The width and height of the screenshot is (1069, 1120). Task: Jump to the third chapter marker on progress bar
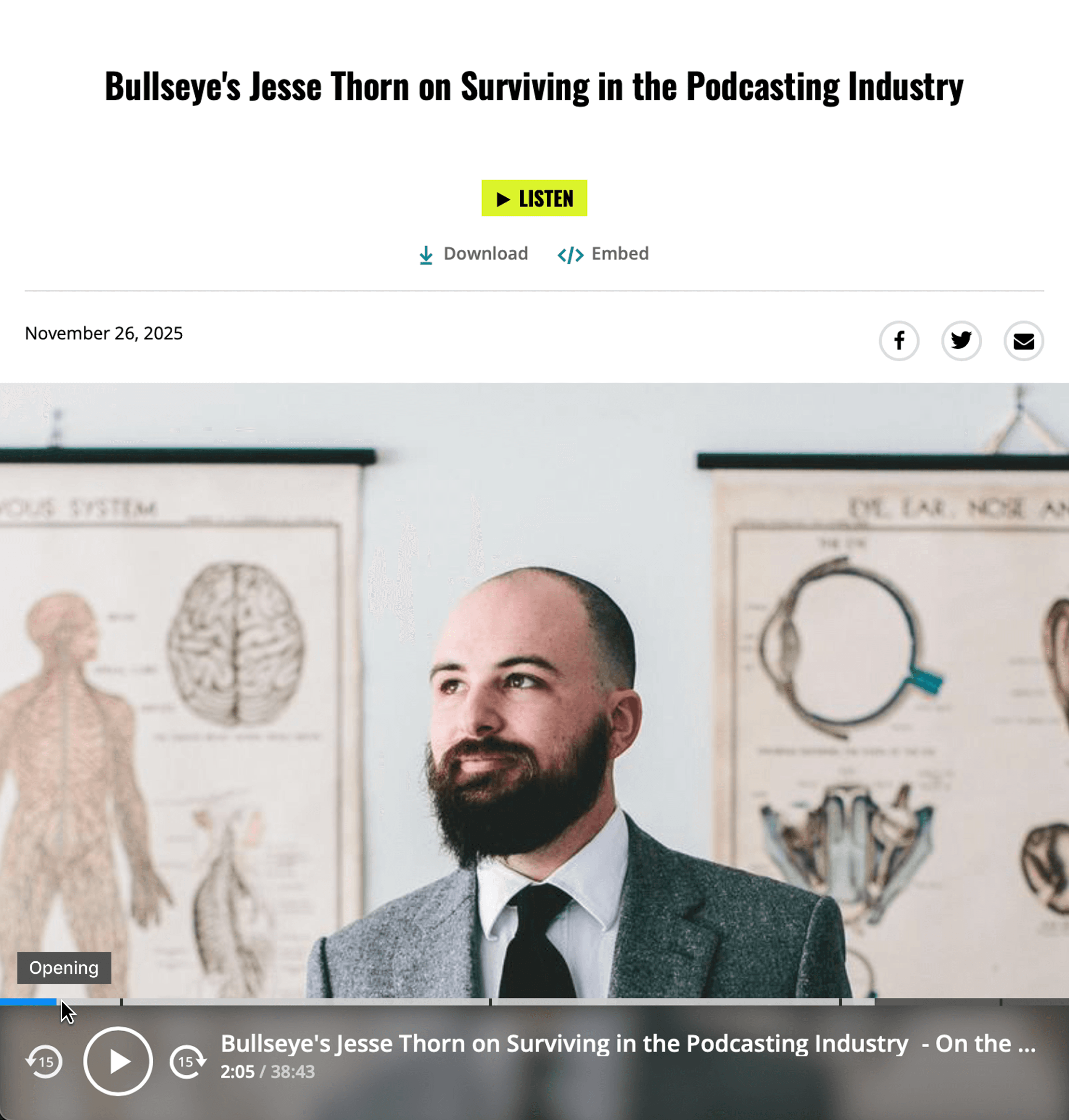point(840,1001)
